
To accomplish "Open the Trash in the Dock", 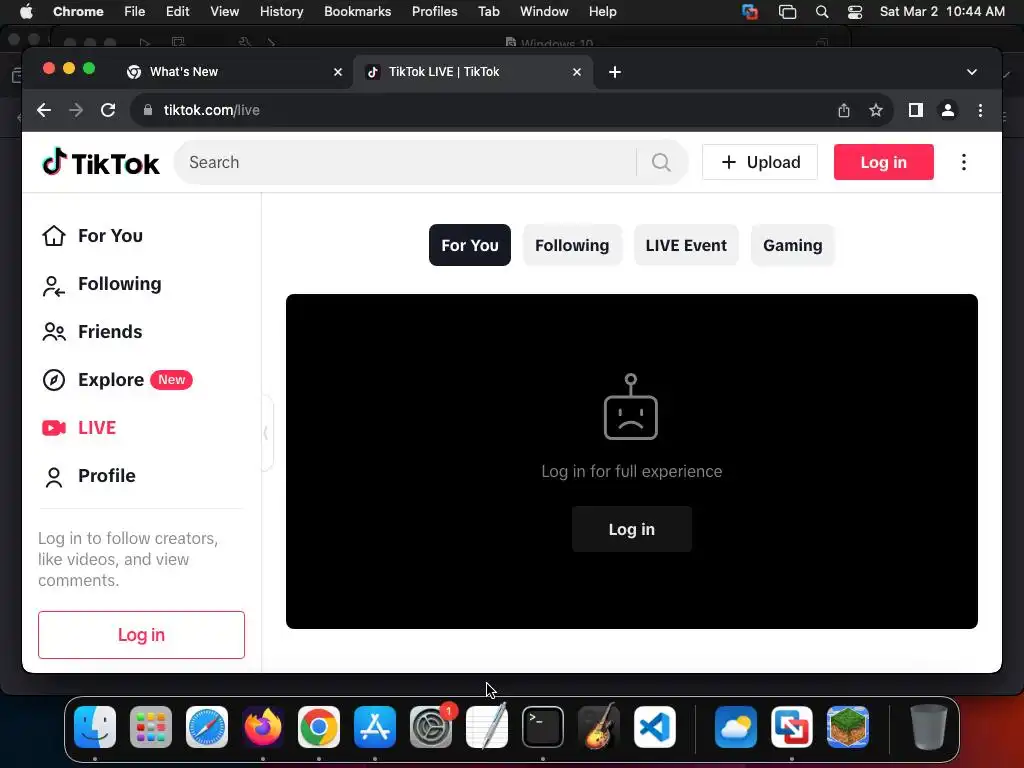I will pyautogui.click(x=928, y=727).
